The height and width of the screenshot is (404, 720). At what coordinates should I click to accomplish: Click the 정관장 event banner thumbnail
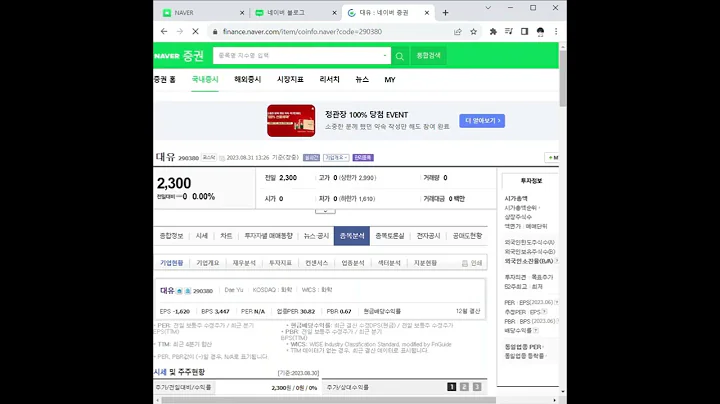click(x=291, y=121)
